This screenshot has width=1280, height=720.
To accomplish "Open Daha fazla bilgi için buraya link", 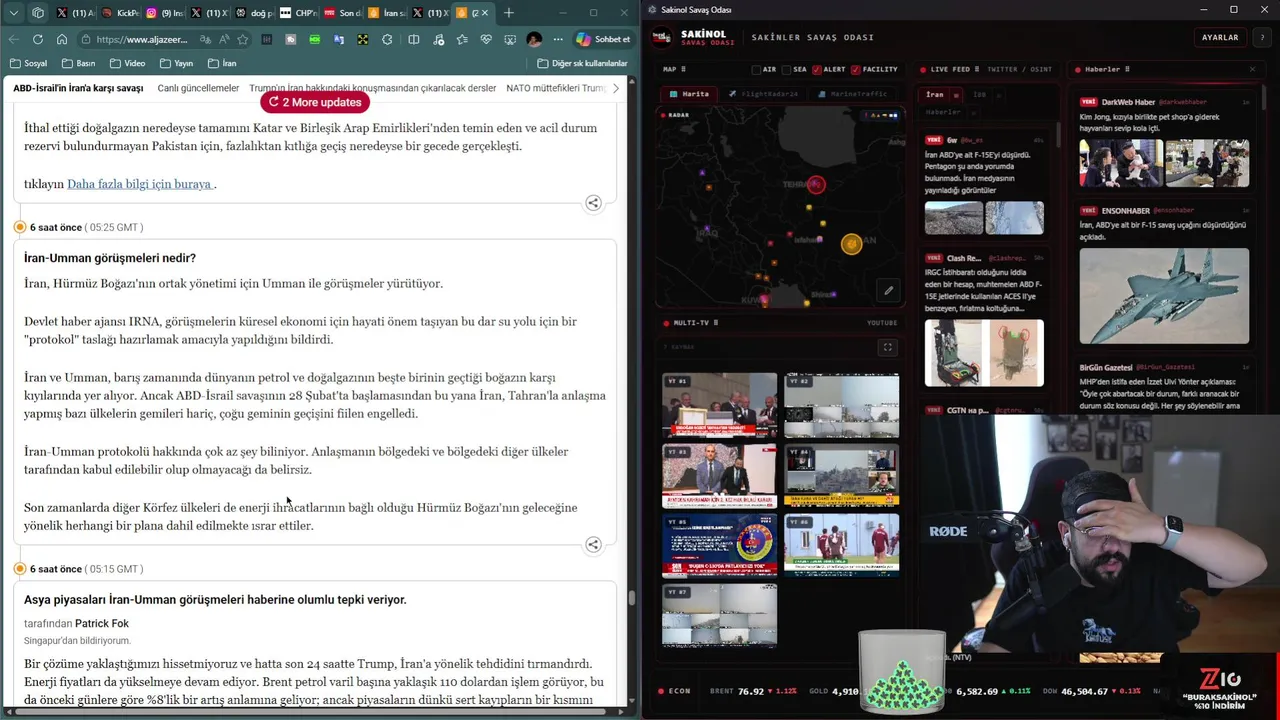I will coord(139,184).
